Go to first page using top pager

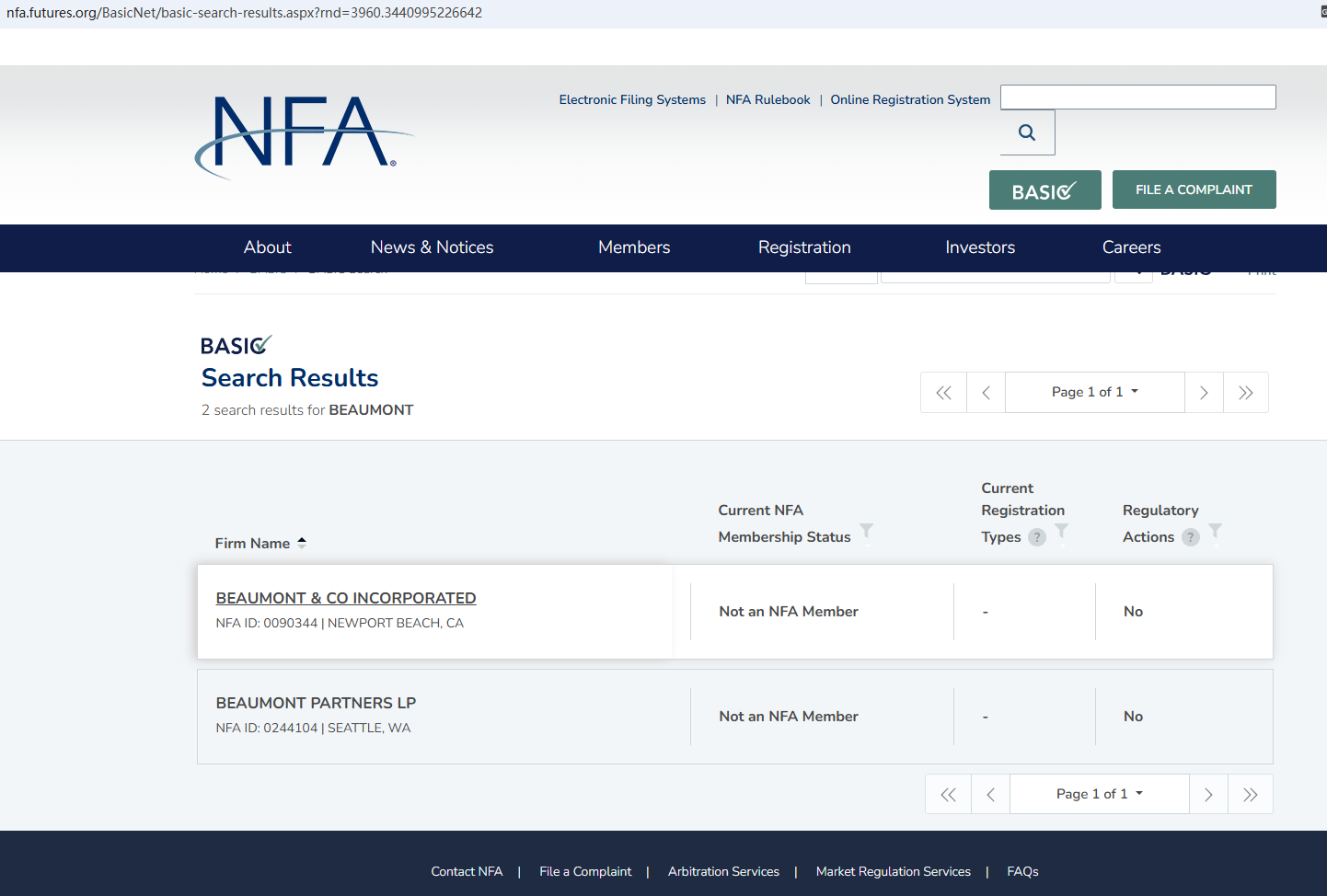point(943,393)
